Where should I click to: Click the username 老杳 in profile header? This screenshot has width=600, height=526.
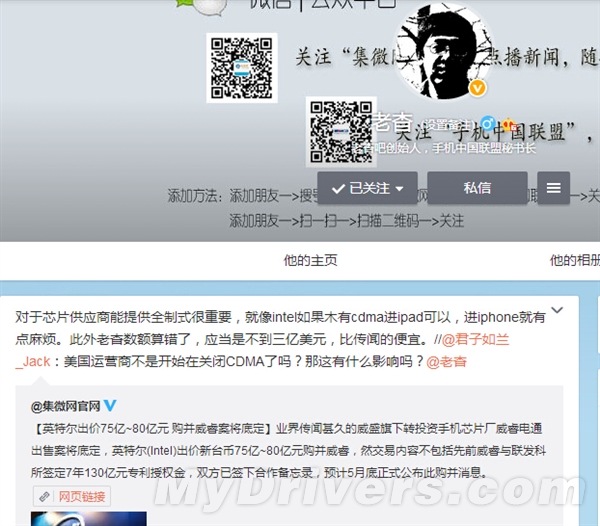[393, 122]
